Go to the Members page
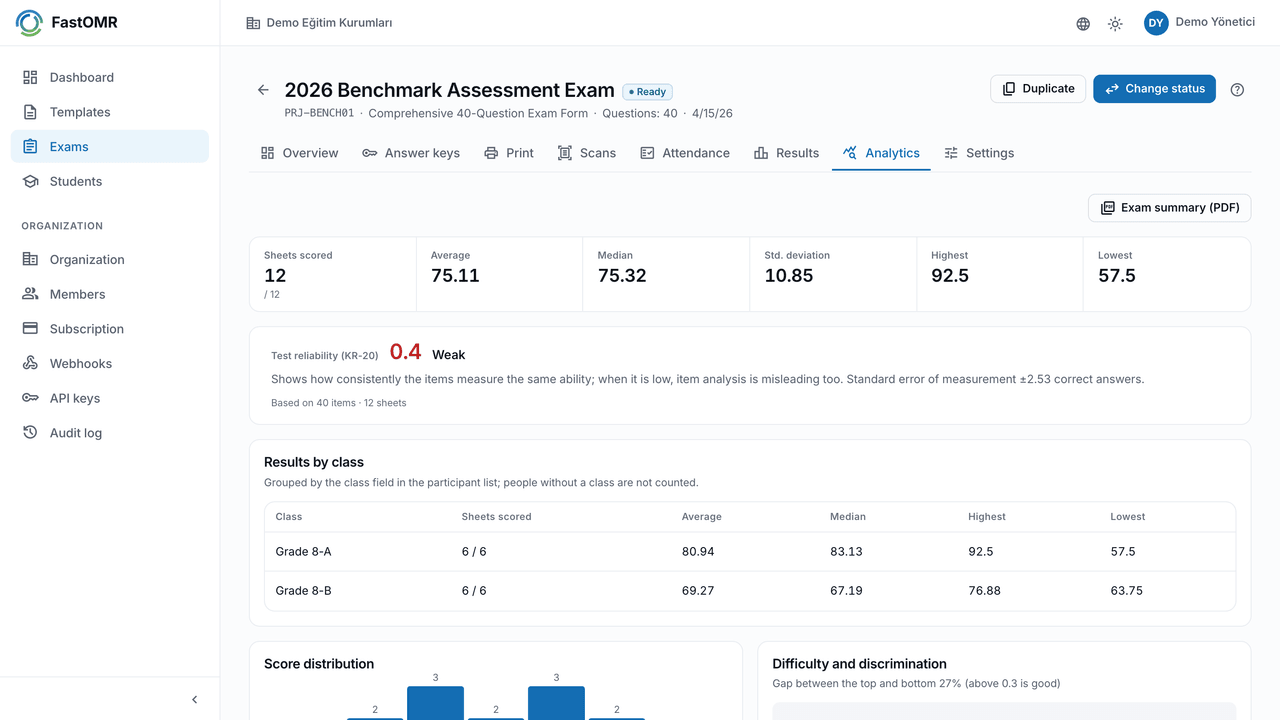Screen dimensions: 1280x720 pos(110,294)
